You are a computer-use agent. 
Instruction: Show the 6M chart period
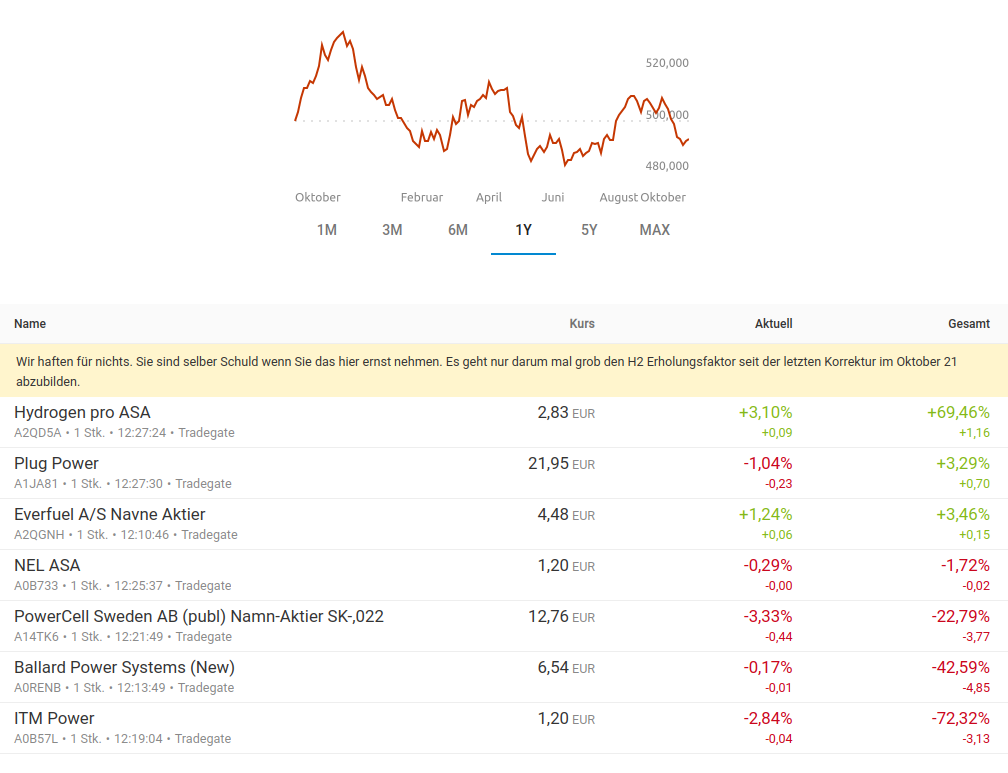[x=458, y=230]
